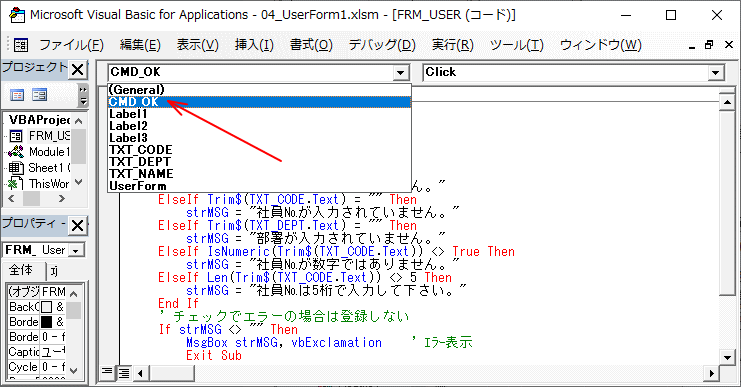Screen dimensions: 741x387
Task: Select CMD_OK in the object list
Action: pyautogui.click(x=259, y=102)
